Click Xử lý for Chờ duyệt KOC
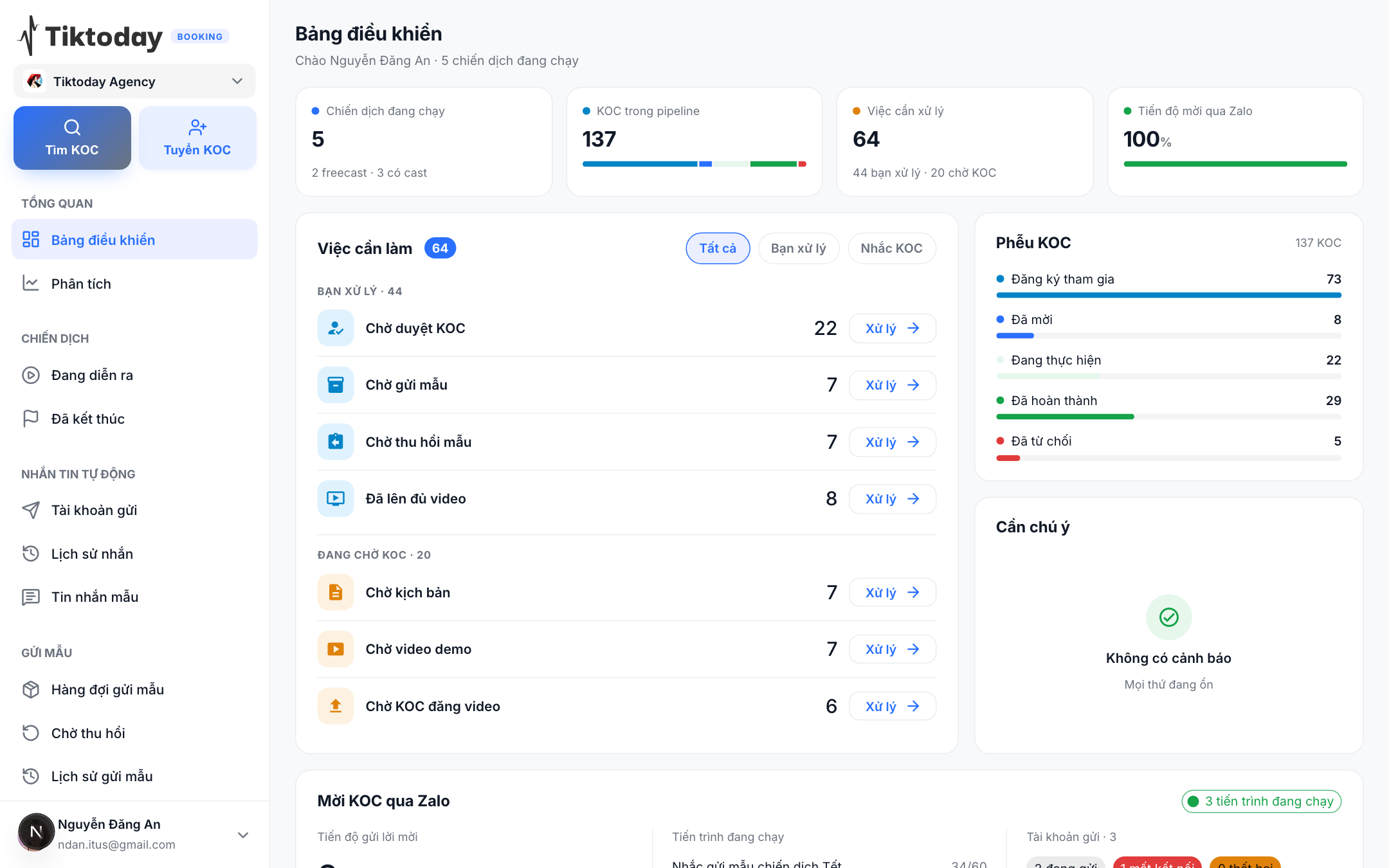 (x=893, y=328)
